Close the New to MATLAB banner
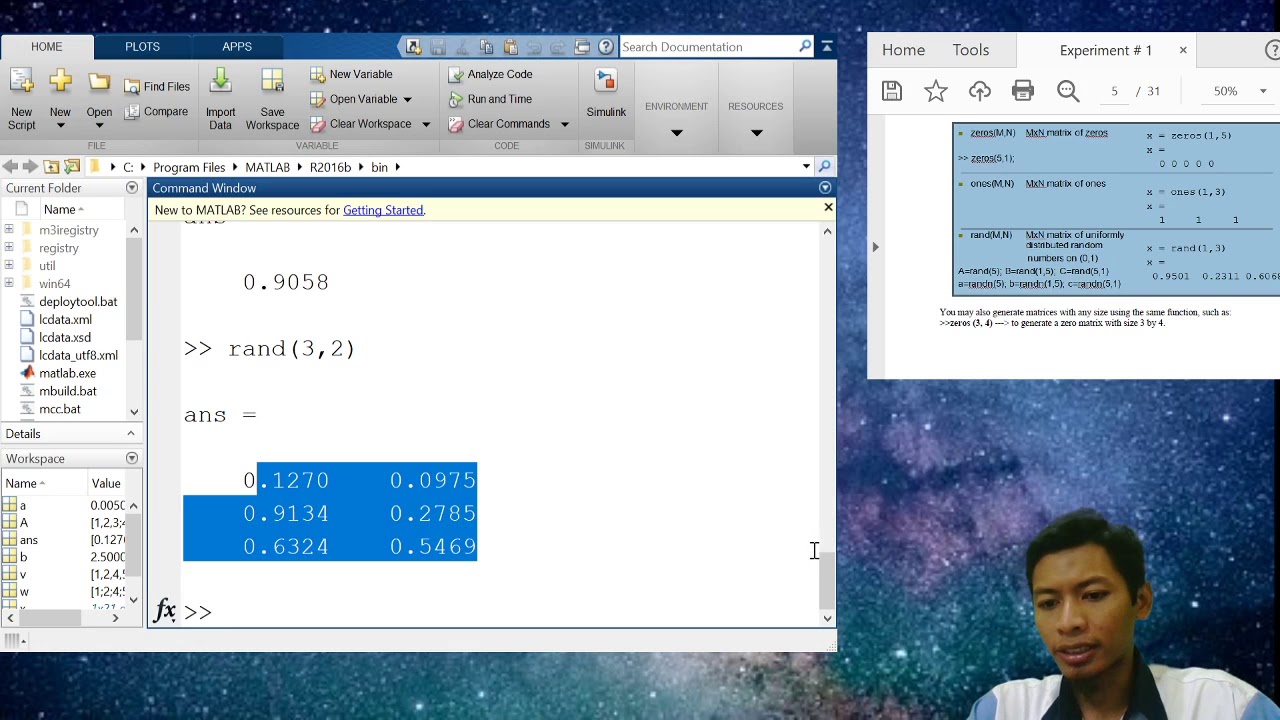Image resolution: width=1280 pixels, height=720 pixels. (x=828, y=207)
